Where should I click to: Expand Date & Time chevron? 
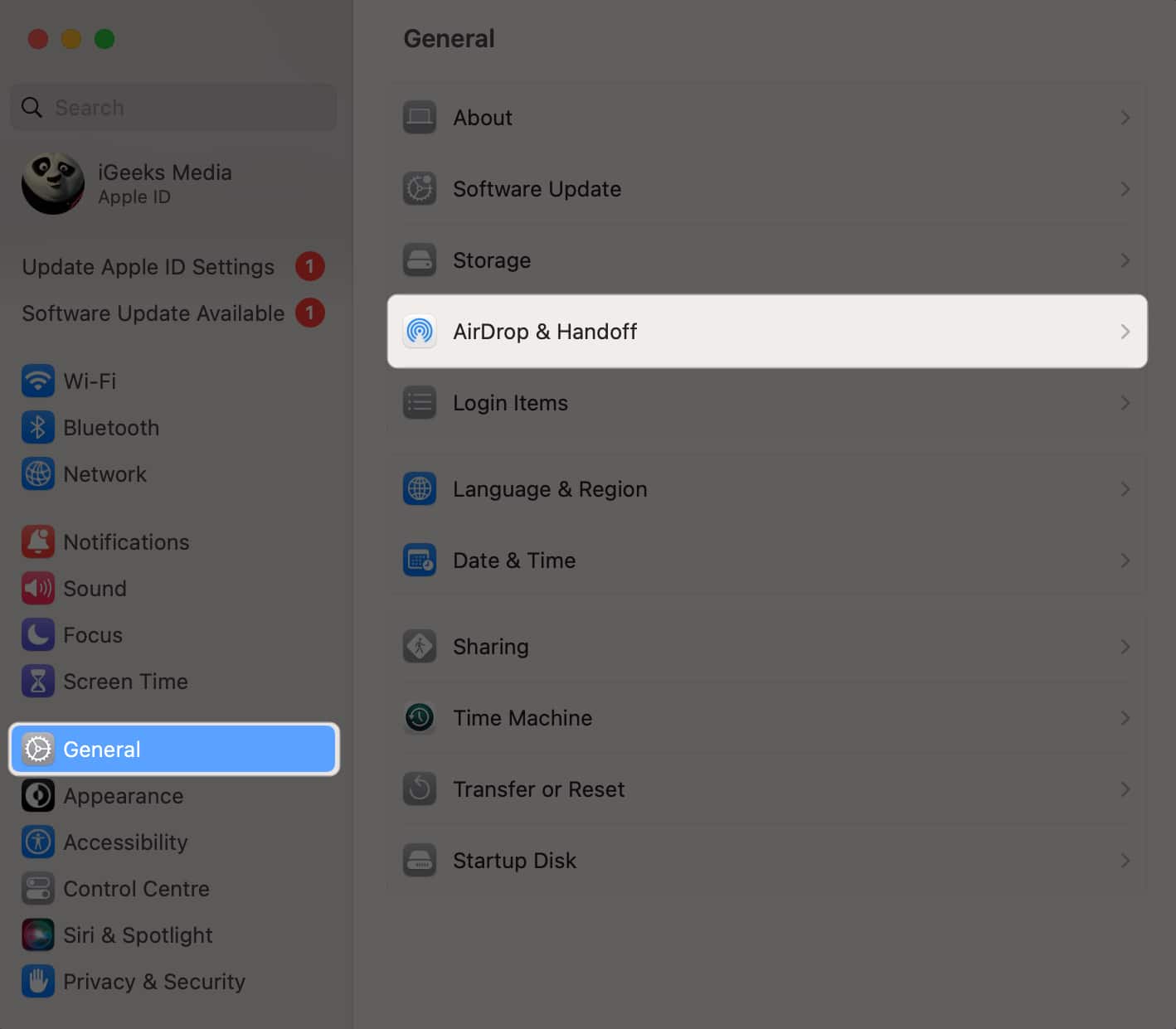1125,561
